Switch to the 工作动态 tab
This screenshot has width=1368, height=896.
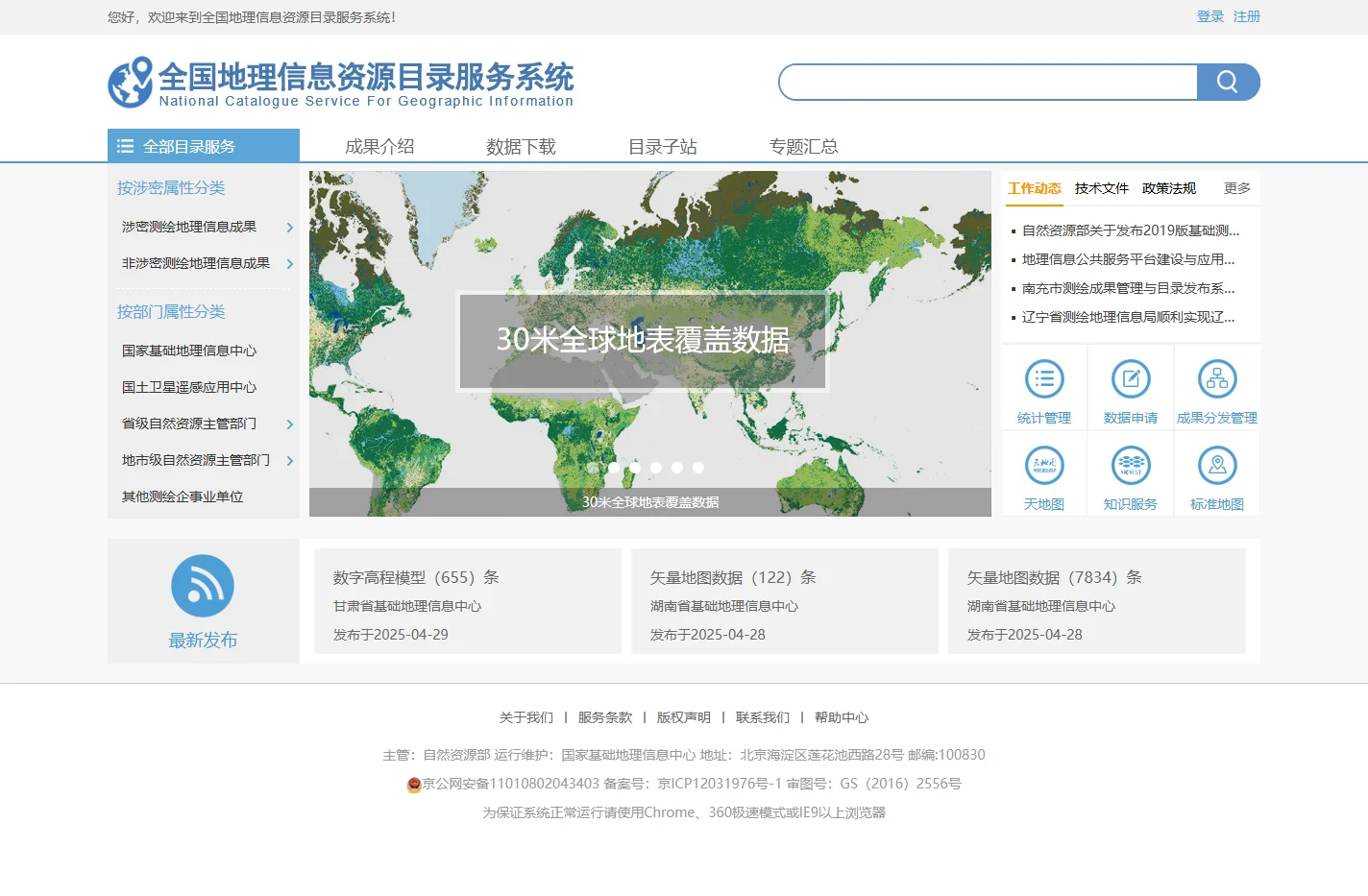tap(1035, 188)
